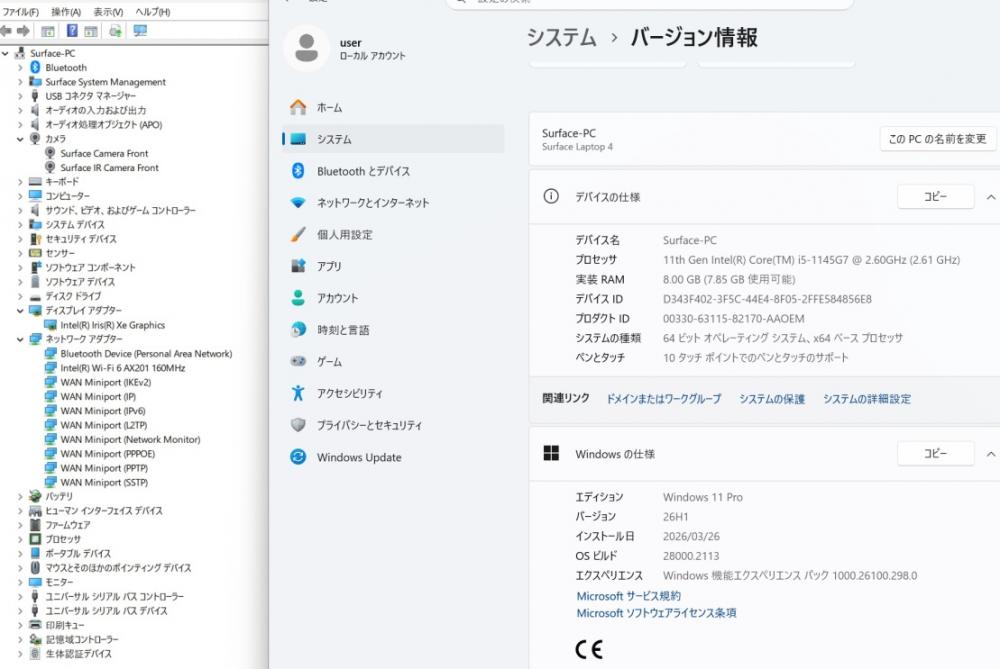
Task: Open the 表示(V) menu
Action: (108, 11)
